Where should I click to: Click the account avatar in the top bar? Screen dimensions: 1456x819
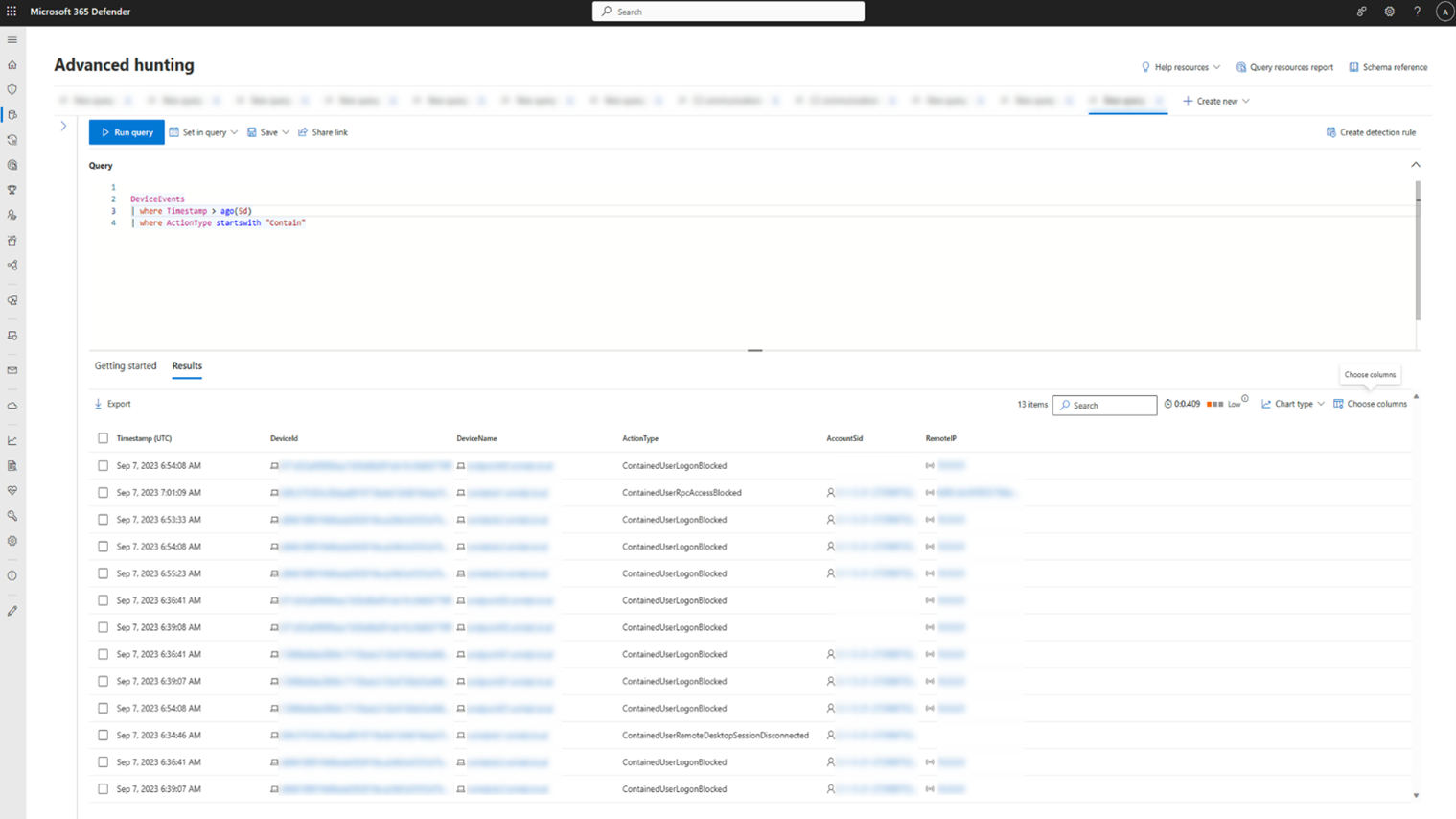pyautogui.click(x=1444, y=11)
